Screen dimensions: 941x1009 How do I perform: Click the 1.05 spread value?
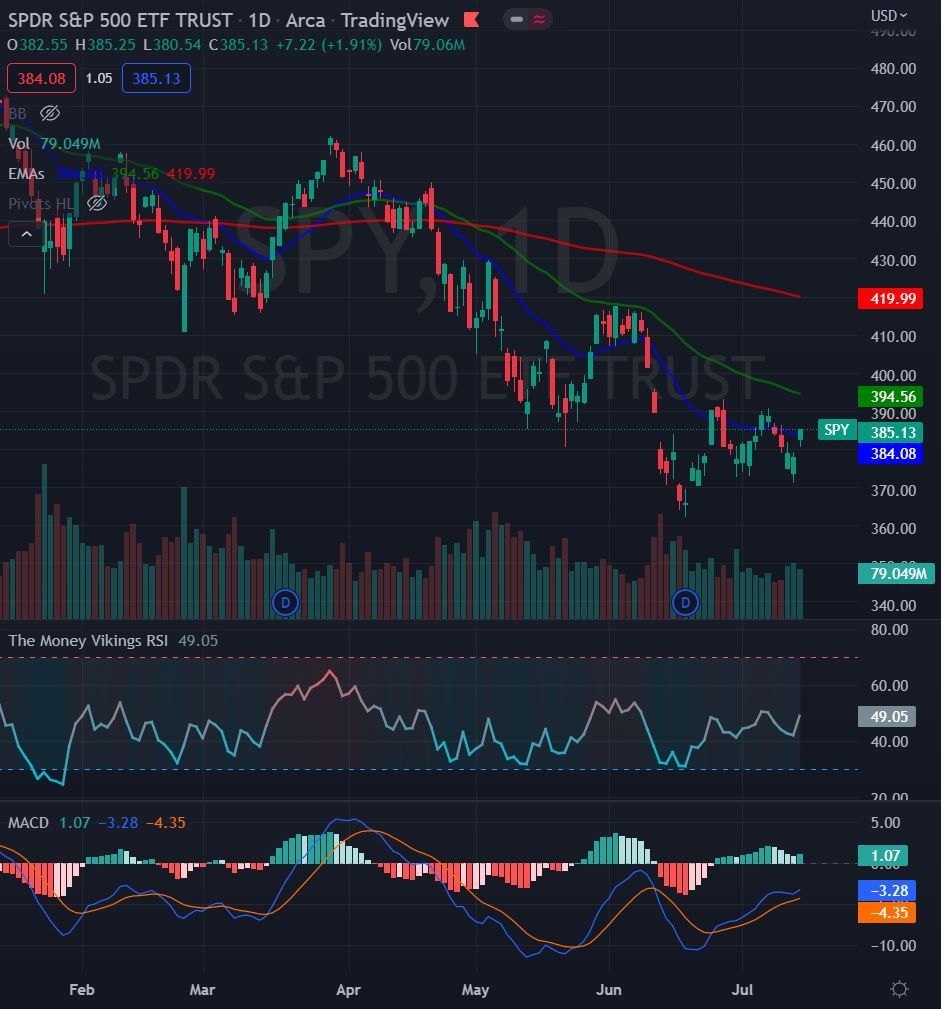(98, 79)
